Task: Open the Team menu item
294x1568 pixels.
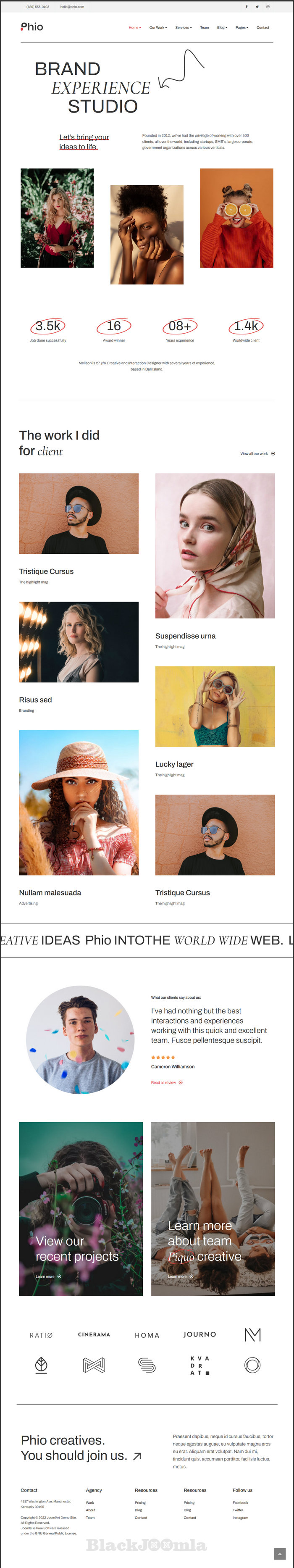Action: 205,27
